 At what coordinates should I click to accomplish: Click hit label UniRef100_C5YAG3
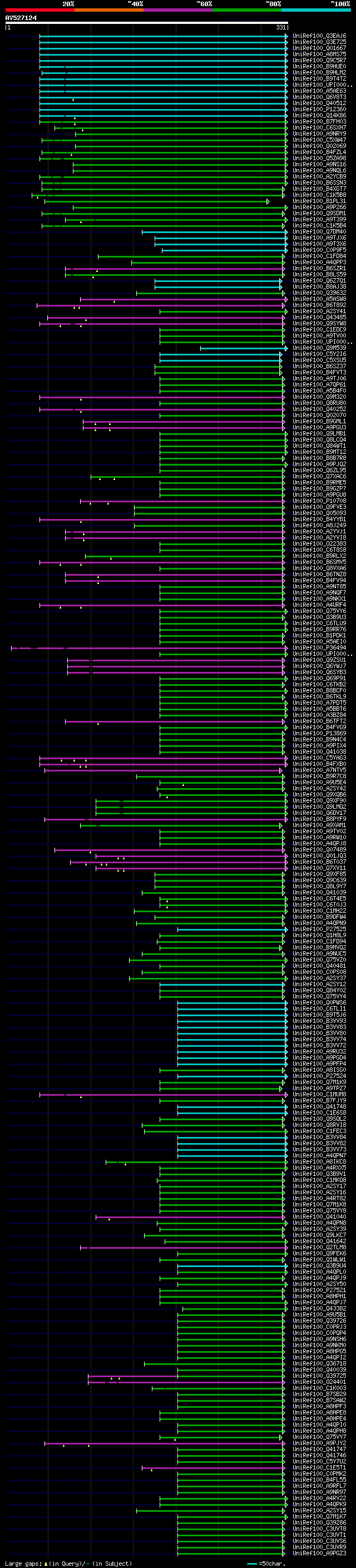tap(319, 758)
